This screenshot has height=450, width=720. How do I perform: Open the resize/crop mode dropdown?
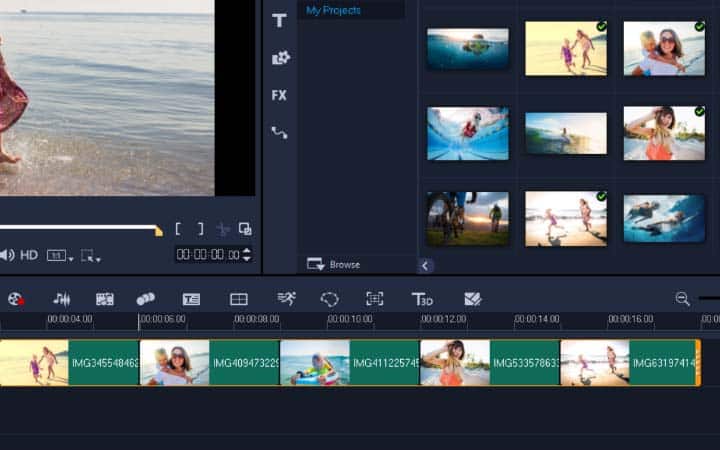point(91,256)
